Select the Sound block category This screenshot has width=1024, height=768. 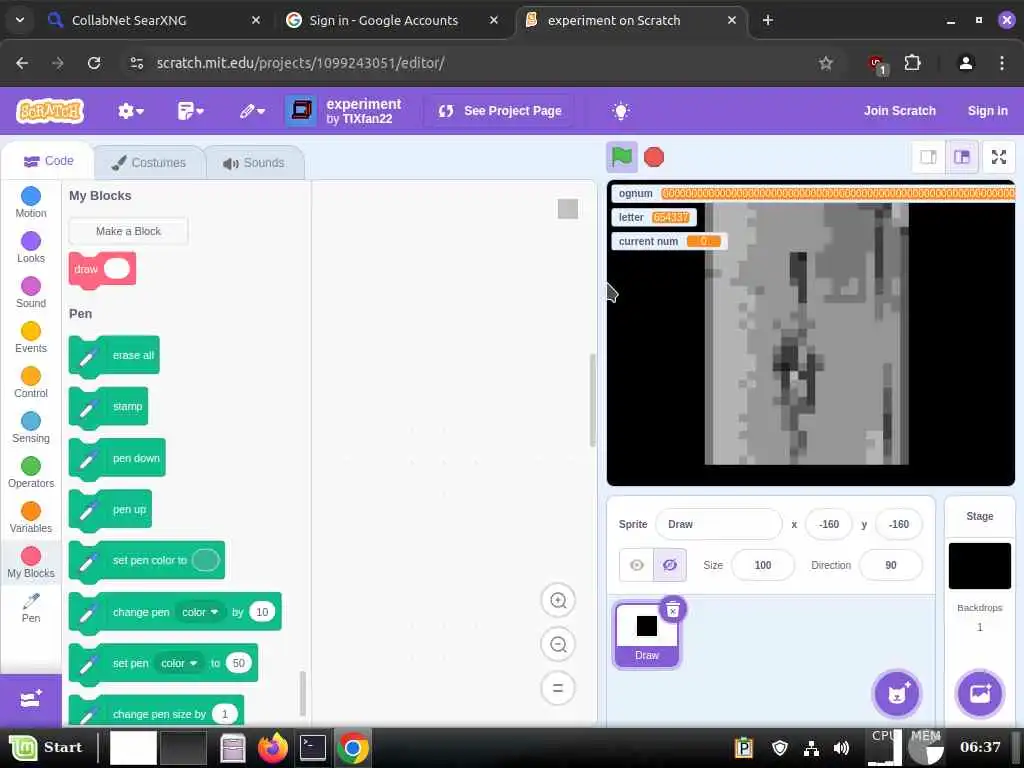pyautogui.click(x=31, y=293)
